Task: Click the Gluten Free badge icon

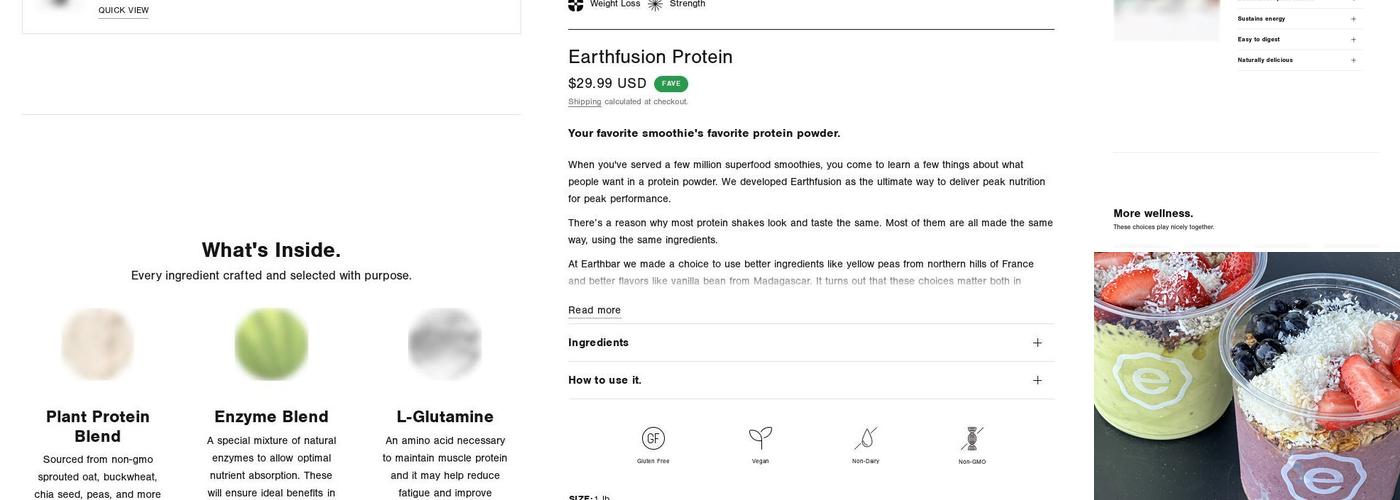Action: coord(653,439)
